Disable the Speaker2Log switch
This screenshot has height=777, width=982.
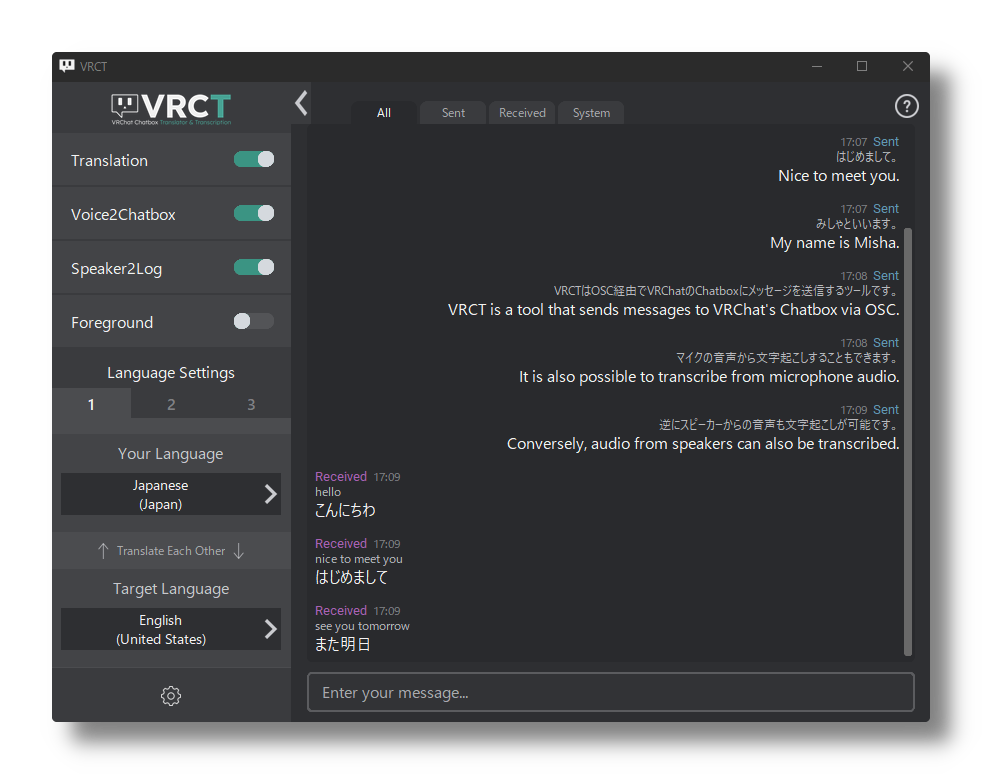254,267
